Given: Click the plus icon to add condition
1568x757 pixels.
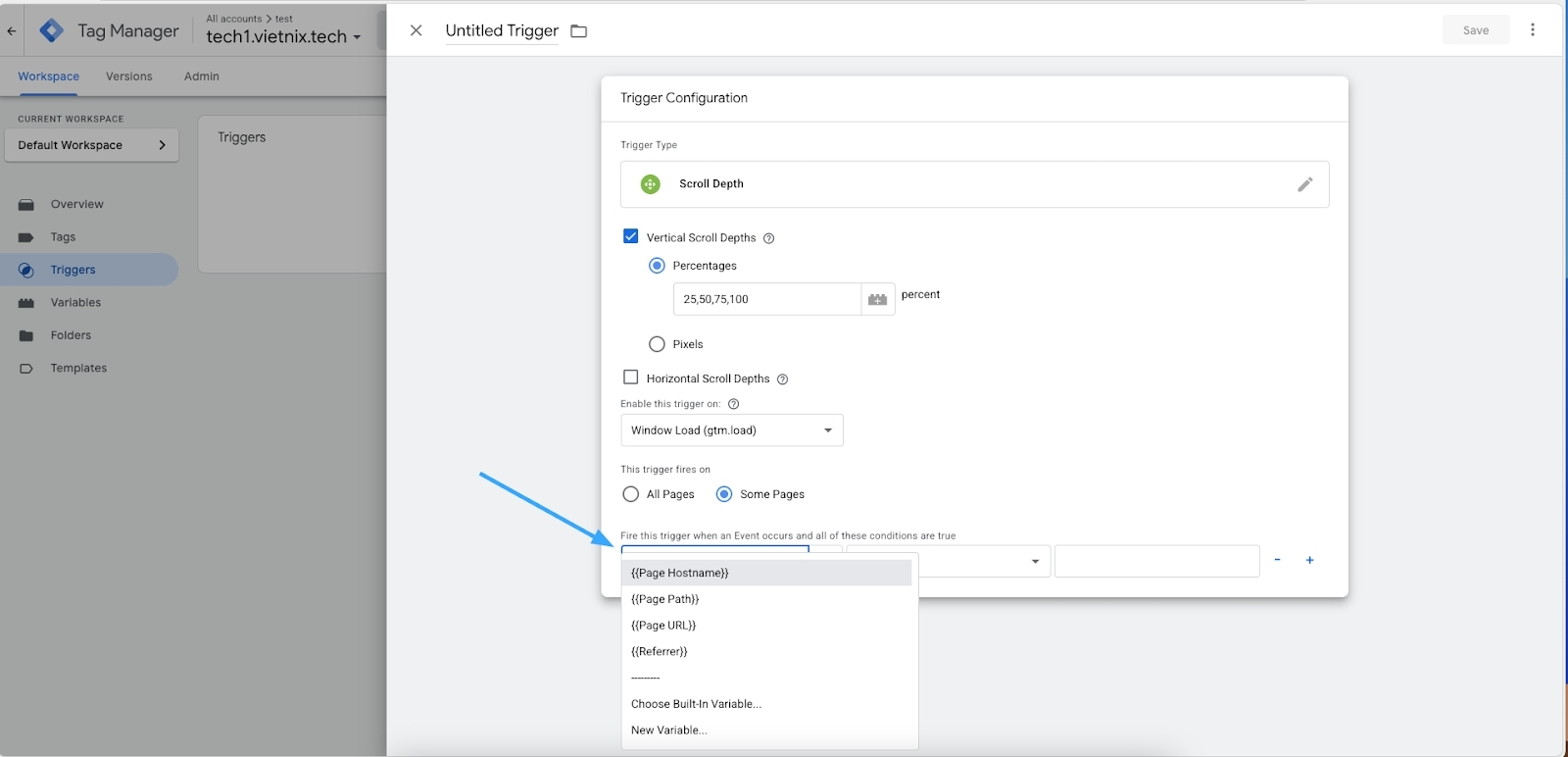Looking at the screenshot, I should point(1309,560).
